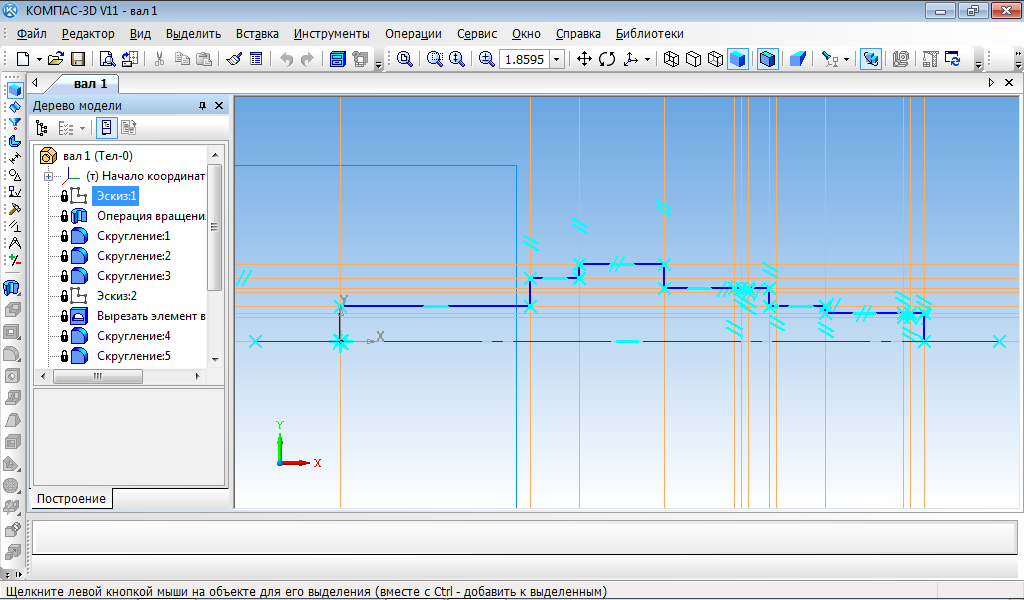Image resolution: width=1024 pixels, height=600 pixels.
Task: Open the Вставка menu
Action: point(257,34)
